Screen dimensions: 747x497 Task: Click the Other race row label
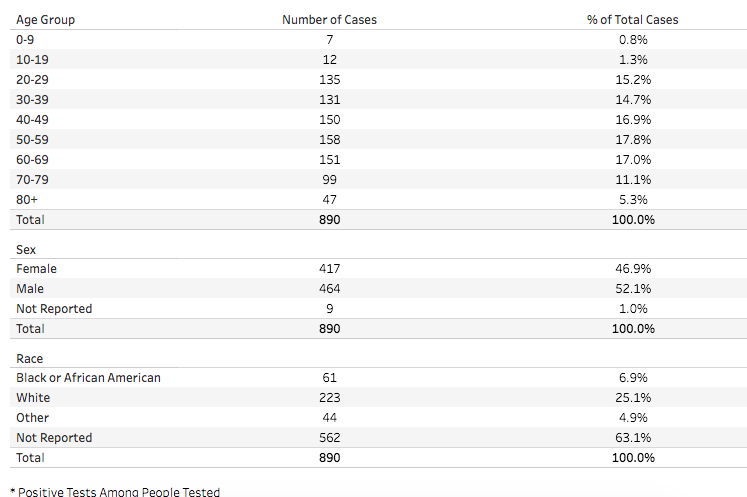[x=33, y=418]
